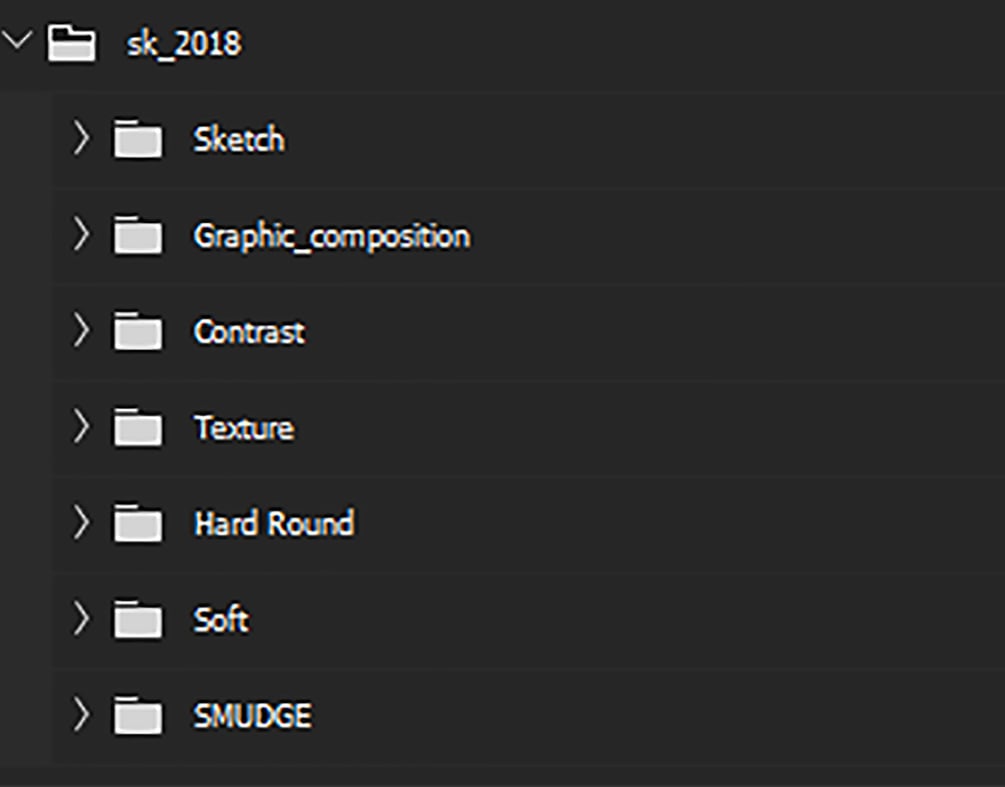
Task: Click the Hard Round folder icon
Action: pos(138,522)
